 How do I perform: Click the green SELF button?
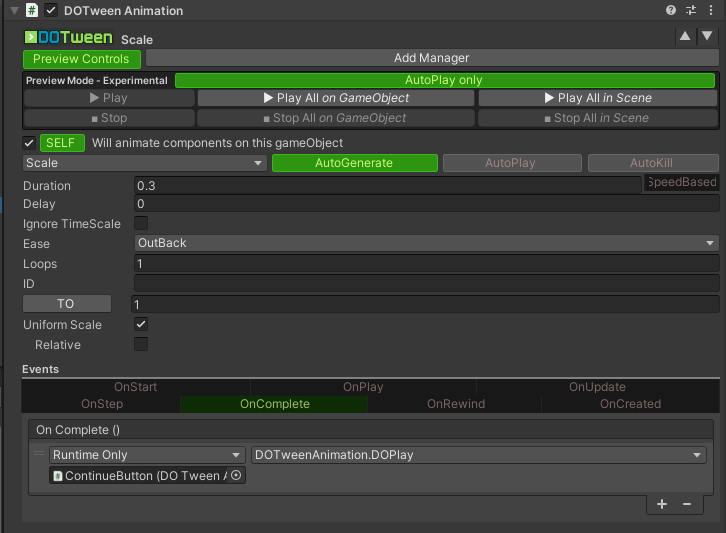click(x=63, y=143)
